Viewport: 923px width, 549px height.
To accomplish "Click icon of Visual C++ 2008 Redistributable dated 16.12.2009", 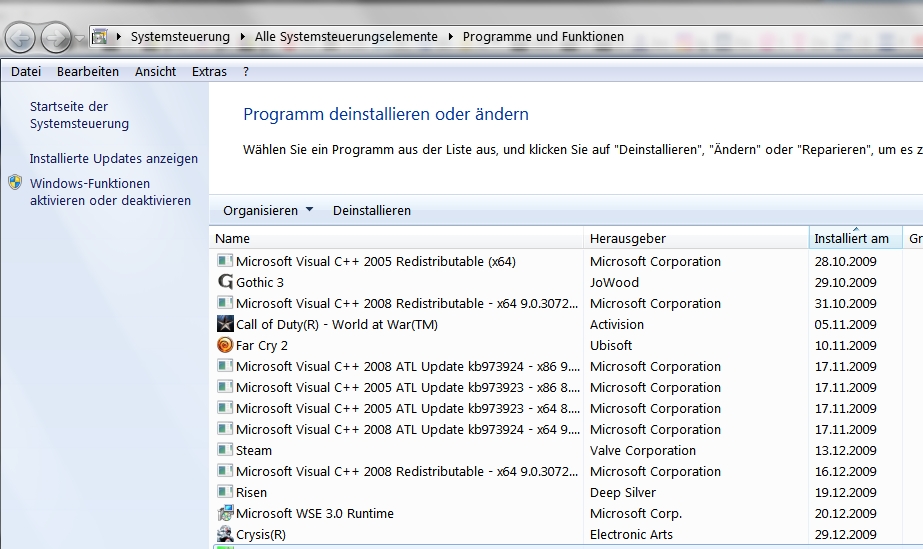I will [225, 471].
